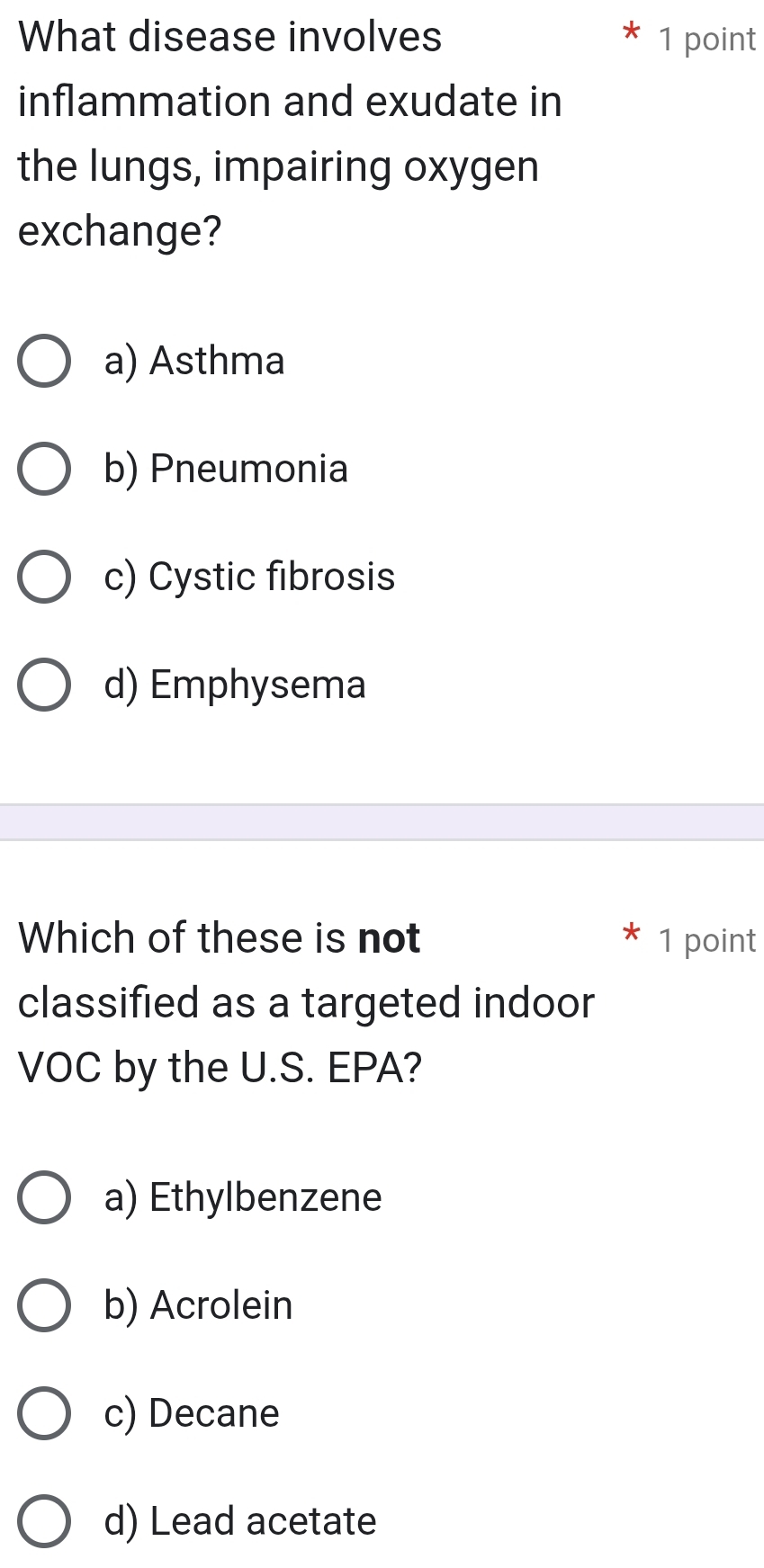Mark the Emphysema radio circle
This screenshot has height=1568, width=764.
[x=43, y=685]
